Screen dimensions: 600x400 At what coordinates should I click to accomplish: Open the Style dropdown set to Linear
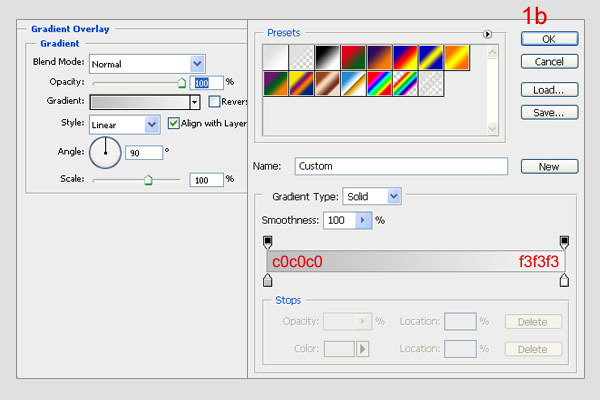point(152,125)
